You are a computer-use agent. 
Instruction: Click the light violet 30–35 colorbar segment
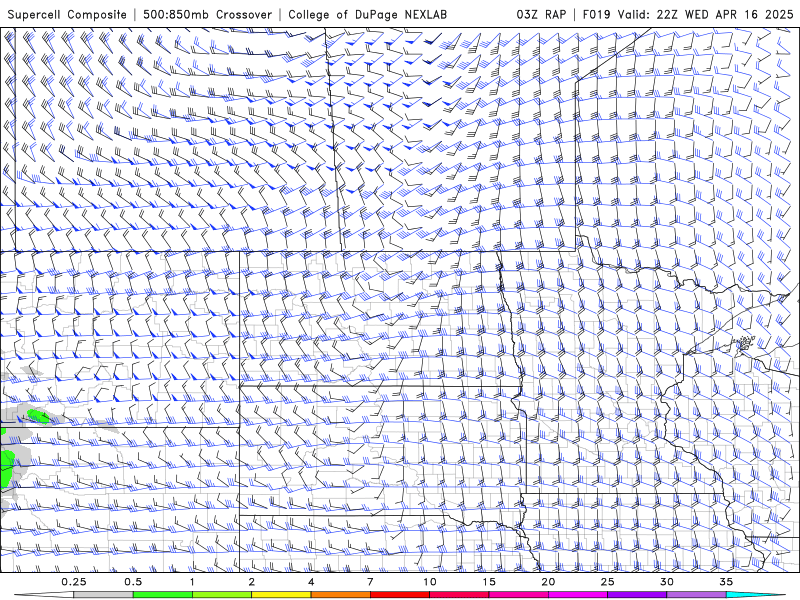[696, 595]
